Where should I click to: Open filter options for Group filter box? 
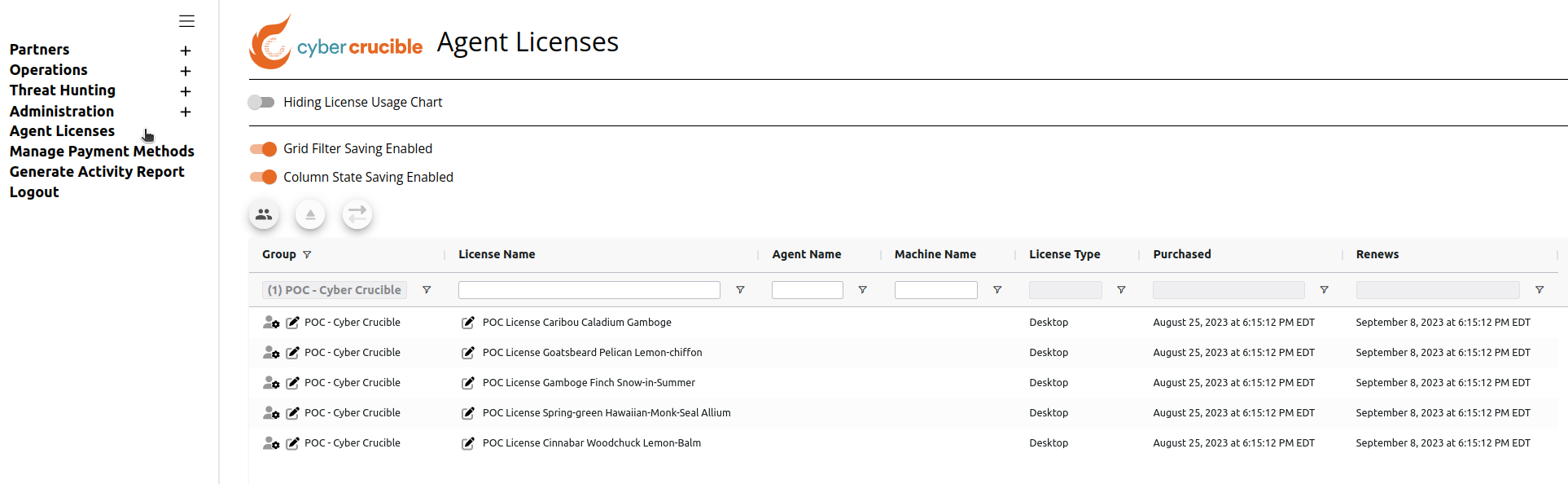[x=427, y=290]
